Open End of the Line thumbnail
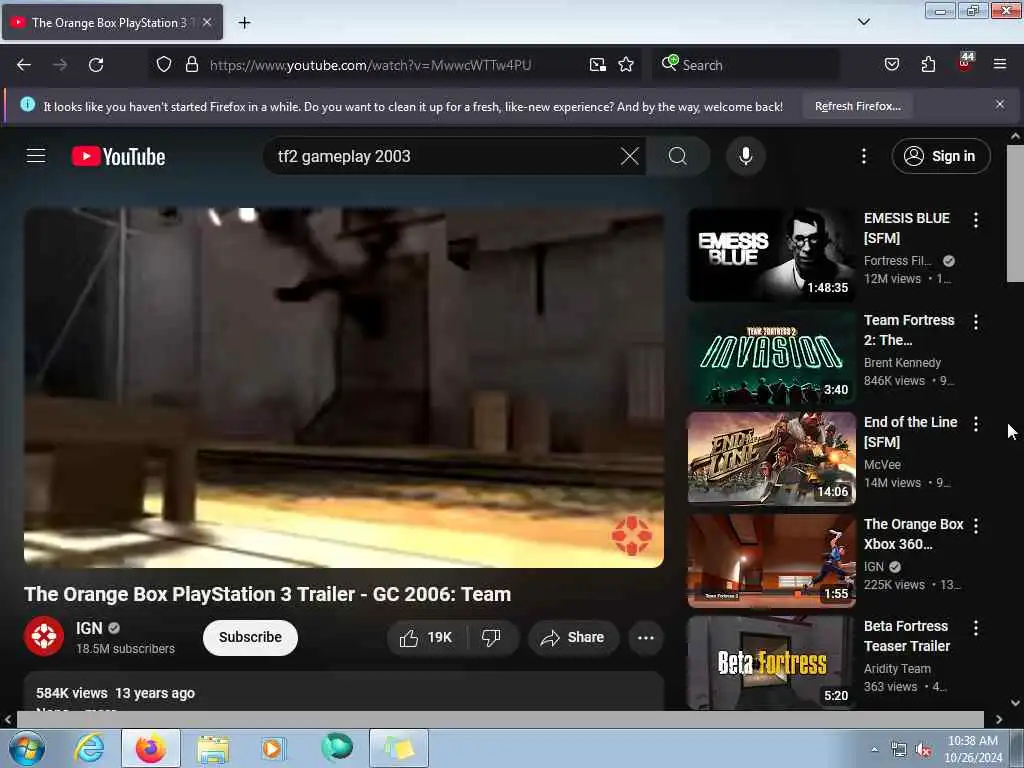This screenshot has width=1024, height=768. [x=771, y=458]
